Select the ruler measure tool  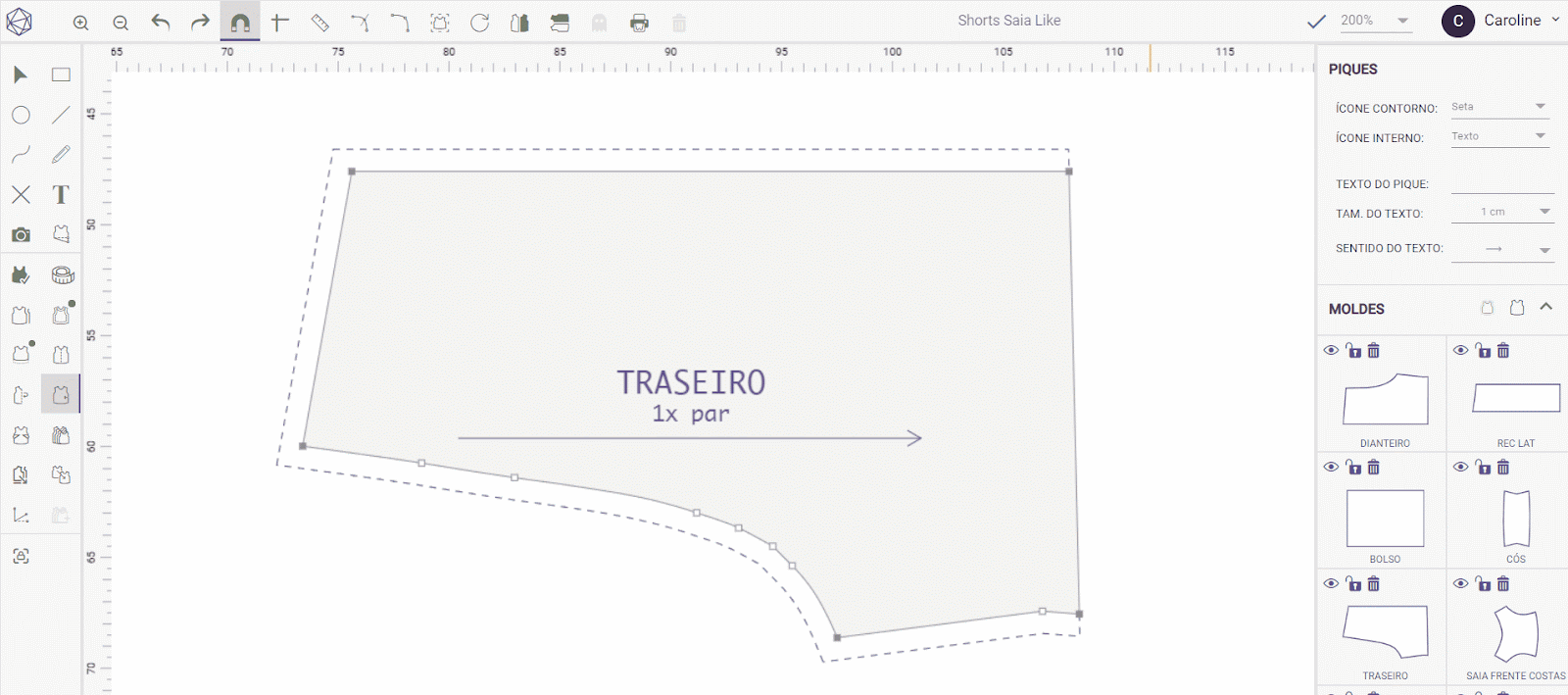[x=319, y=22]
